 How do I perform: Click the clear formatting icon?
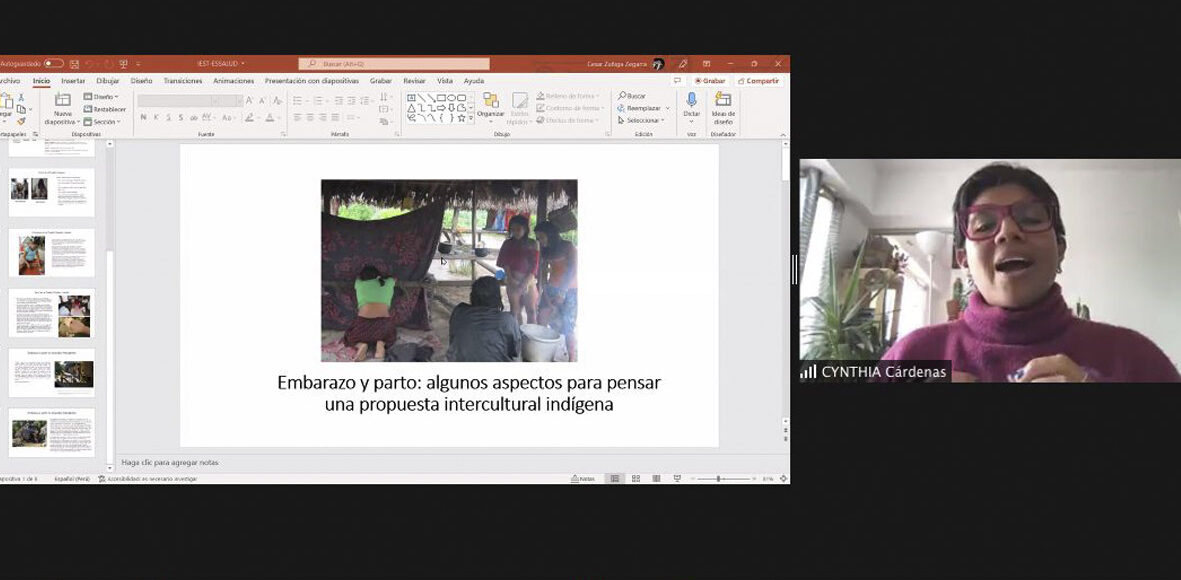pyautogui.click(x=278, y=101)
